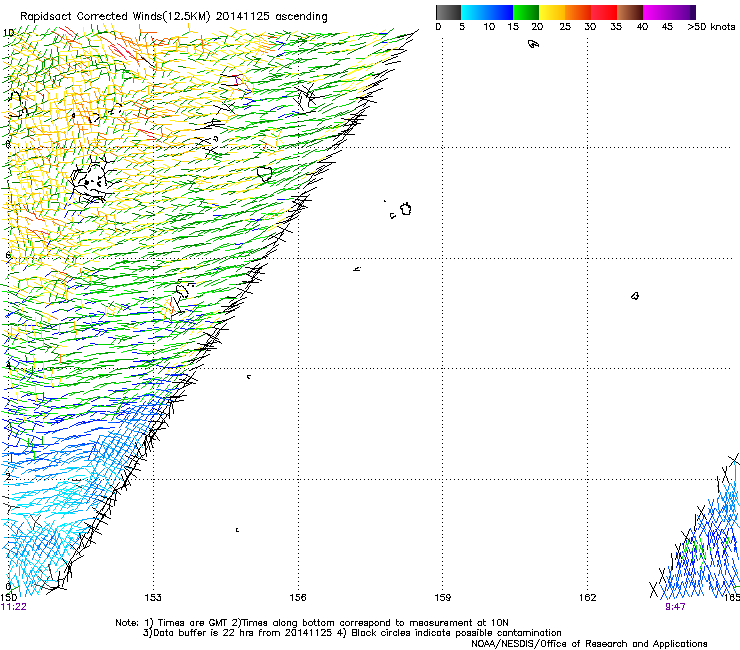Select the orange segment of the color bar
The width and height of the screenshot is (740, 650).
tap(578, 12)
